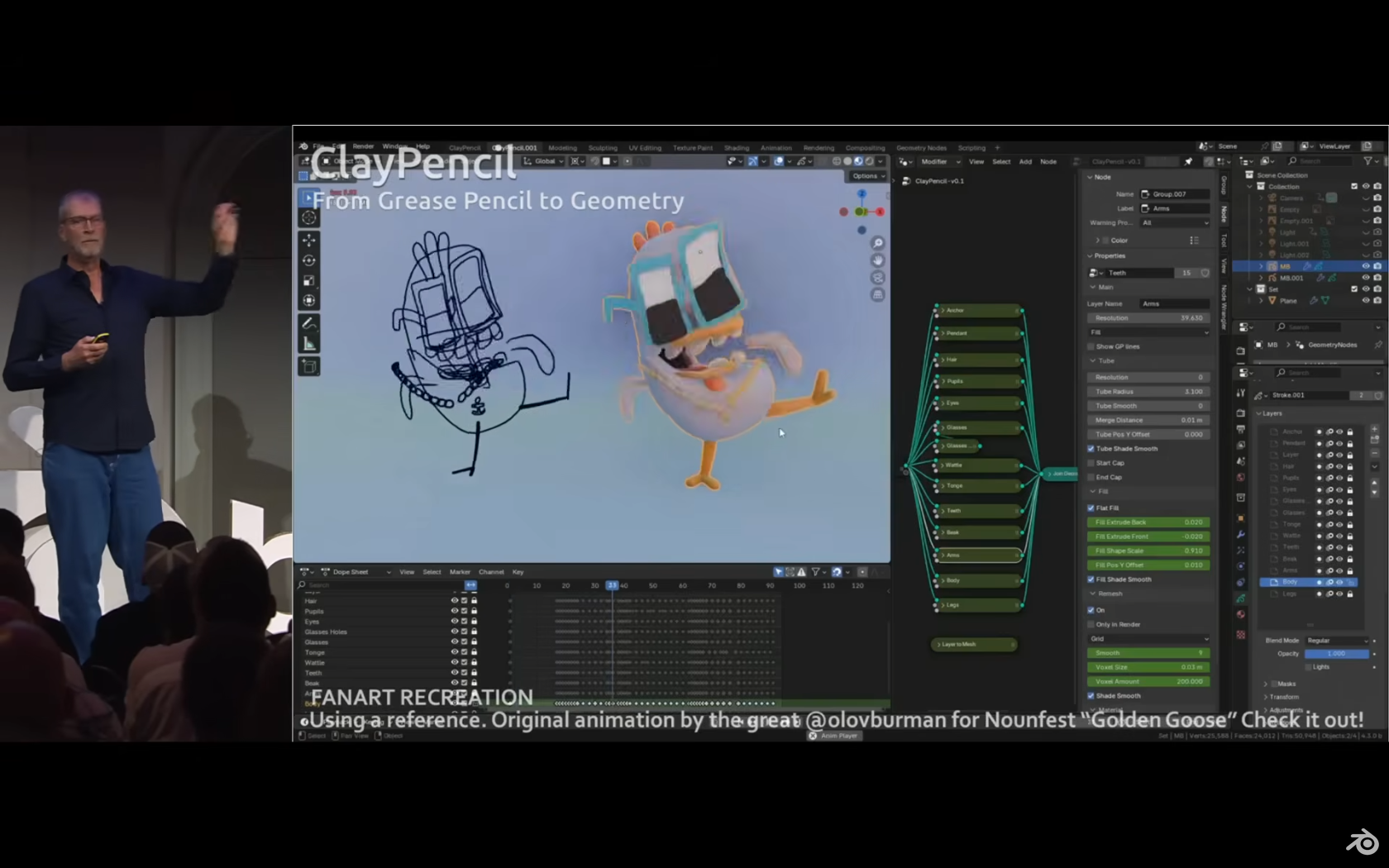Viewport: 1389px width, 868px height.
Task: Enable the Start Cap checkbox
Action: pos(1091,463)
